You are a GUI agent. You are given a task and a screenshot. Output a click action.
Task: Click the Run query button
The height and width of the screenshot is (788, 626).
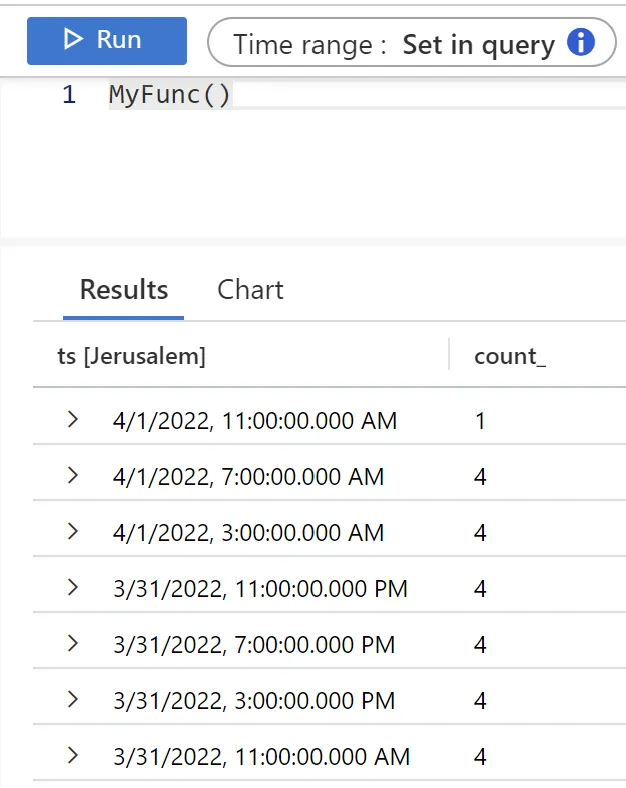(x=106, y=40)
